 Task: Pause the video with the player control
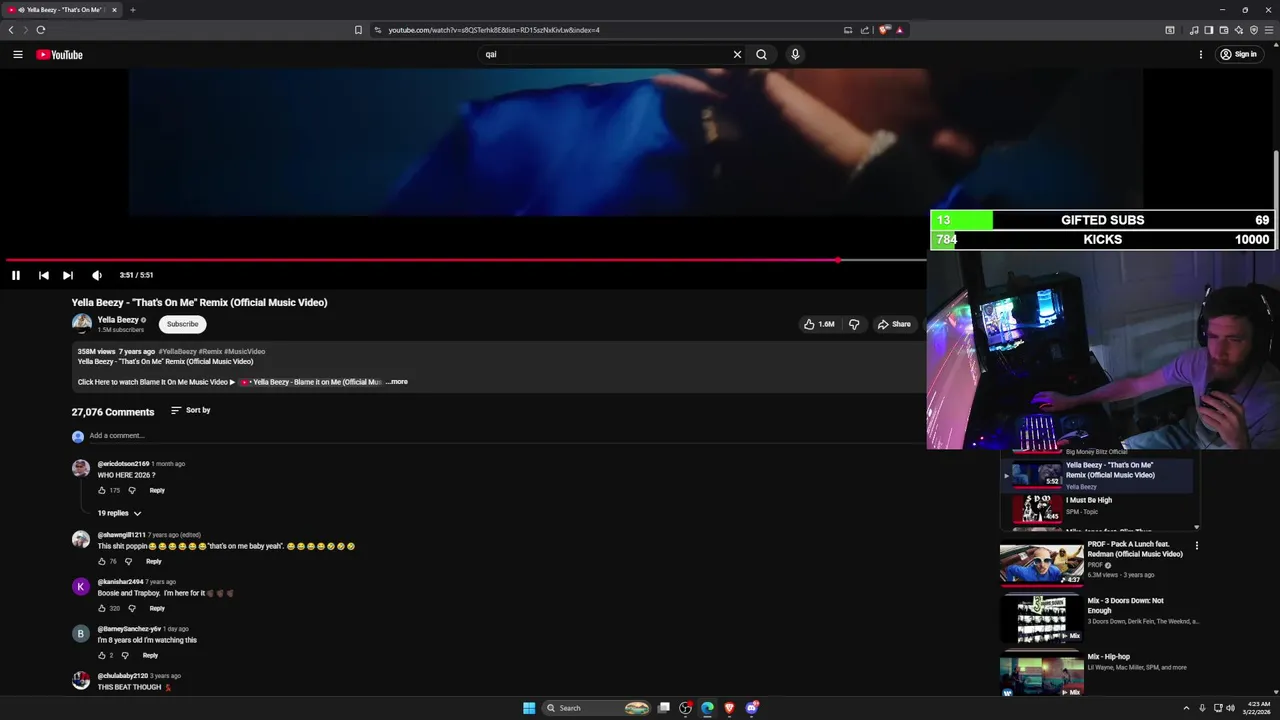(16, 275)
